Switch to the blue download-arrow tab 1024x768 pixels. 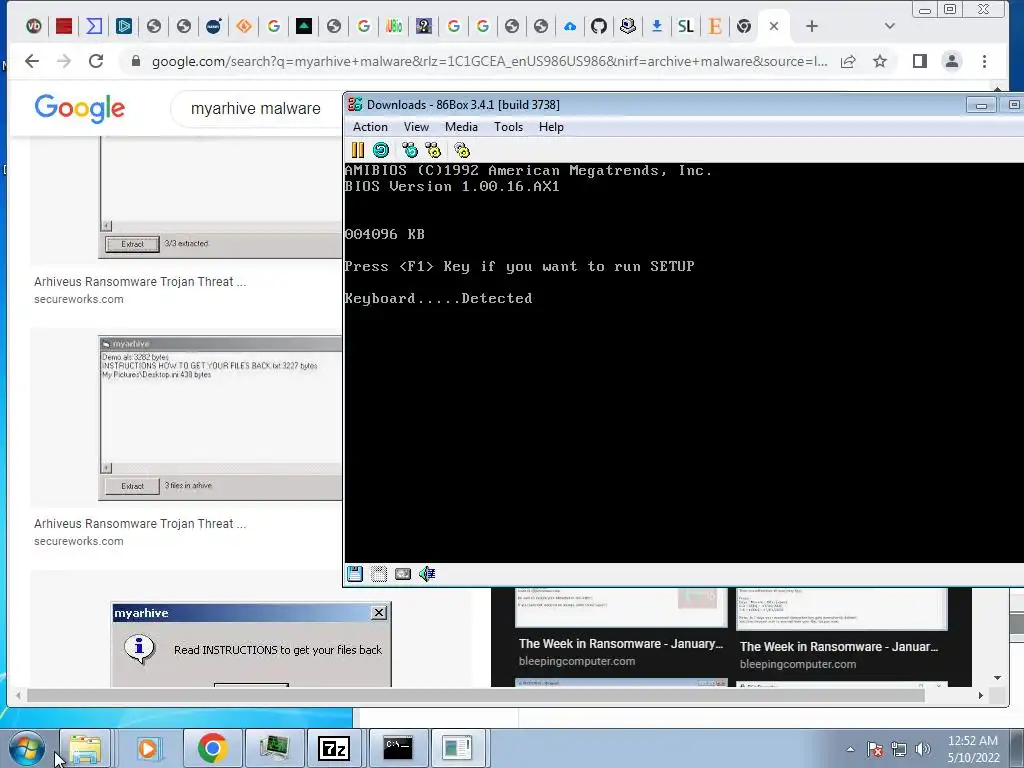click(x=656, y=26)
